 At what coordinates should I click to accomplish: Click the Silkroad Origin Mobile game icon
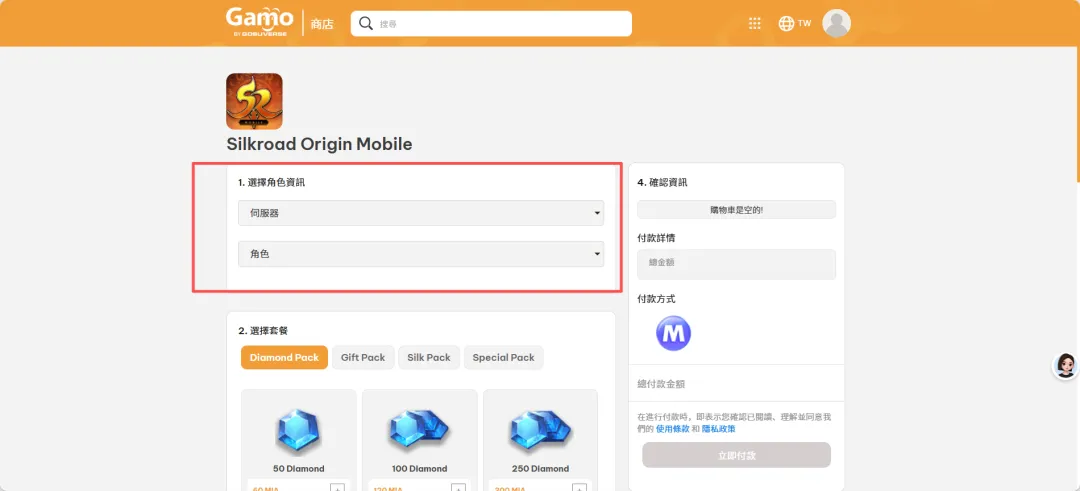click(254, 101)
